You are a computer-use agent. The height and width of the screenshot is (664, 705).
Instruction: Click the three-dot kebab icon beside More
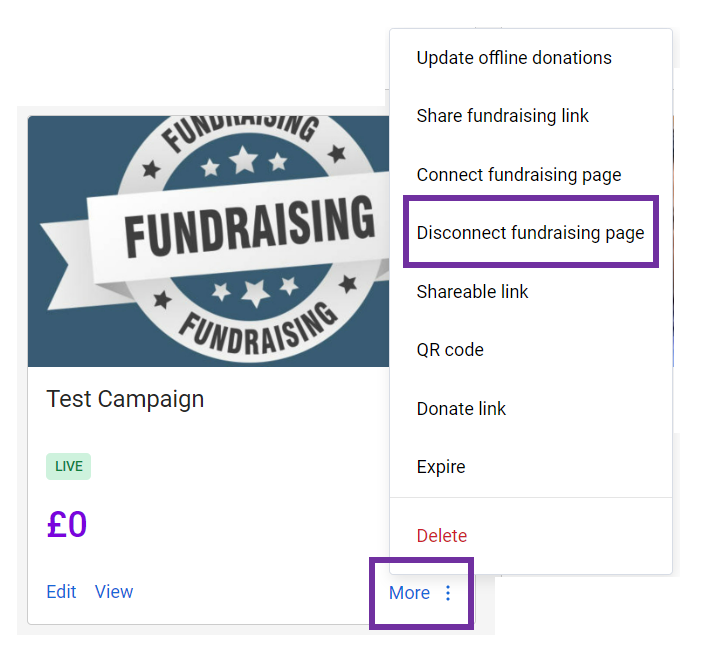[x=448, y=593]
